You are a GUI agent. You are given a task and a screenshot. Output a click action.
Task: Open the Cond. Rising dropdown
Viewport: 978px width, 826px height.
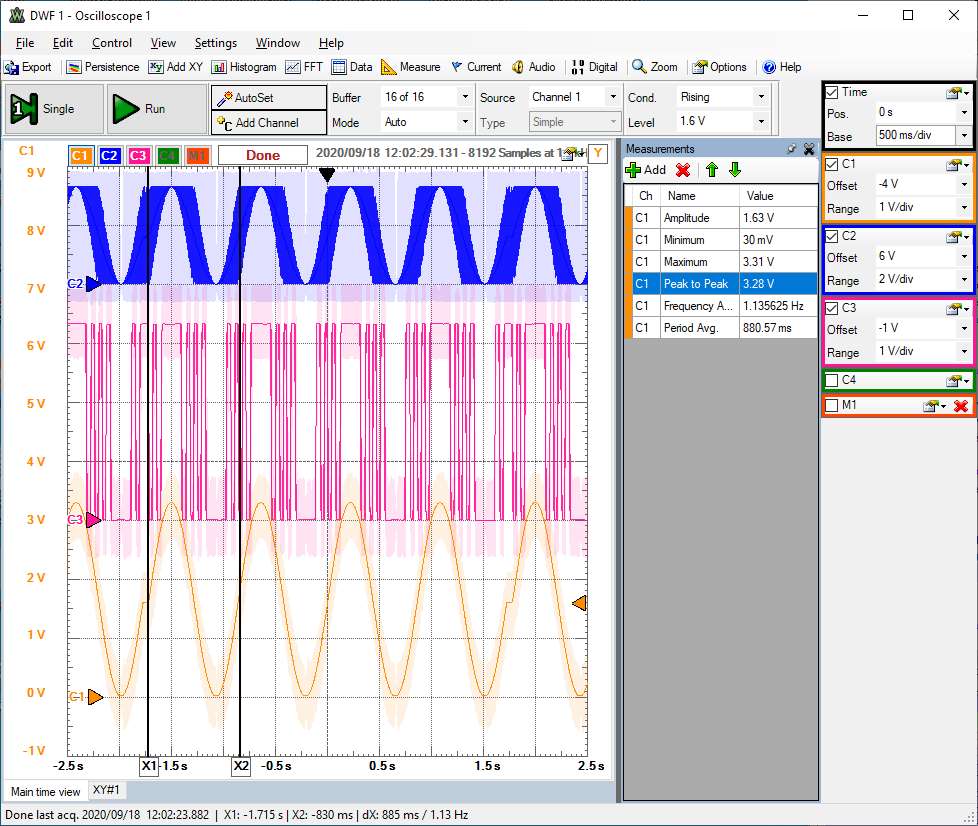coord(761,97)
